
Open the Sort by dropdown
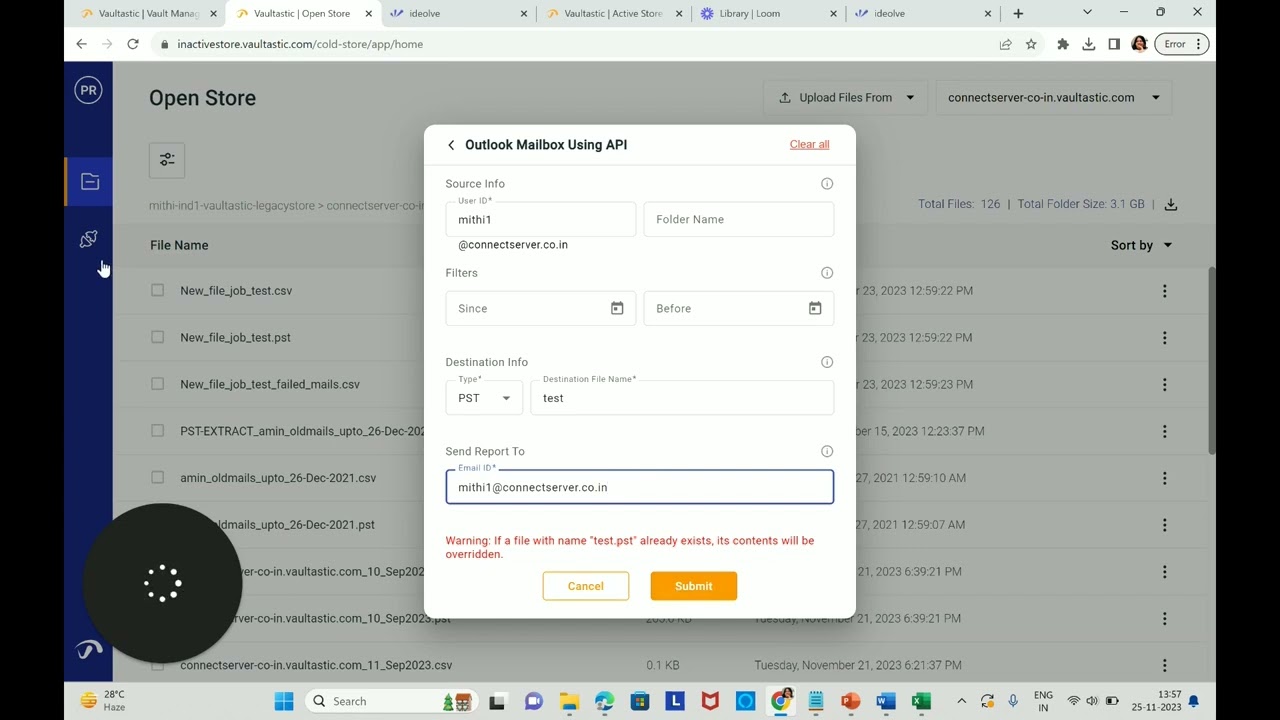1141,245
